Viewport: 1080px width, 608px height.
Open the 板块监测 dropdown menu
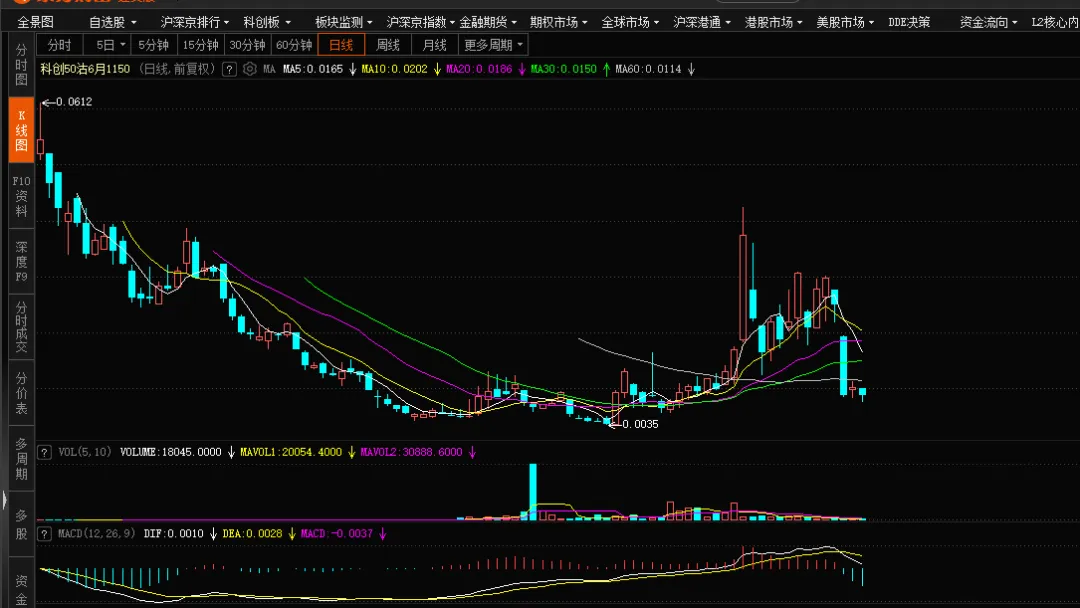344,23
